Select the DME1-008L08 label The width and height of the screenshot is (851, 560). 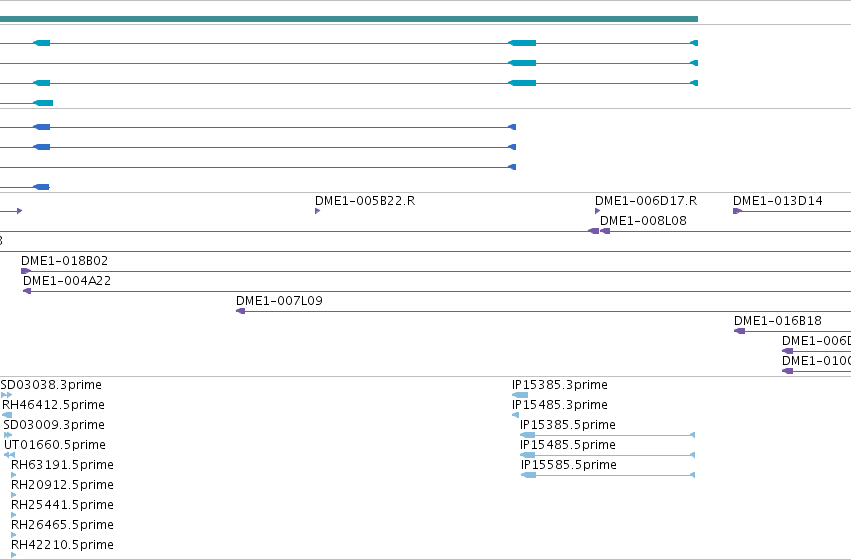click(643, 221)
